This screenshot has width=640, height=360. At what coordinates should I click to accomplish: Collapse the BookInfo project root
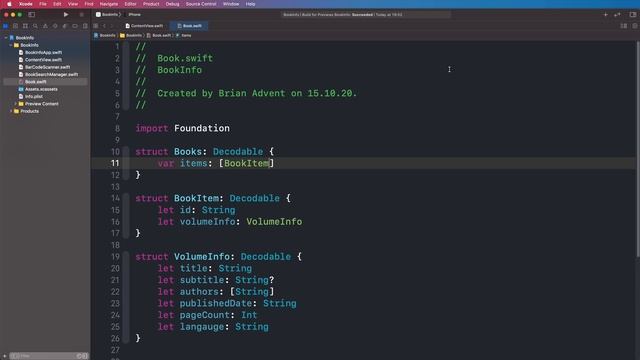[x=6, y=38]
